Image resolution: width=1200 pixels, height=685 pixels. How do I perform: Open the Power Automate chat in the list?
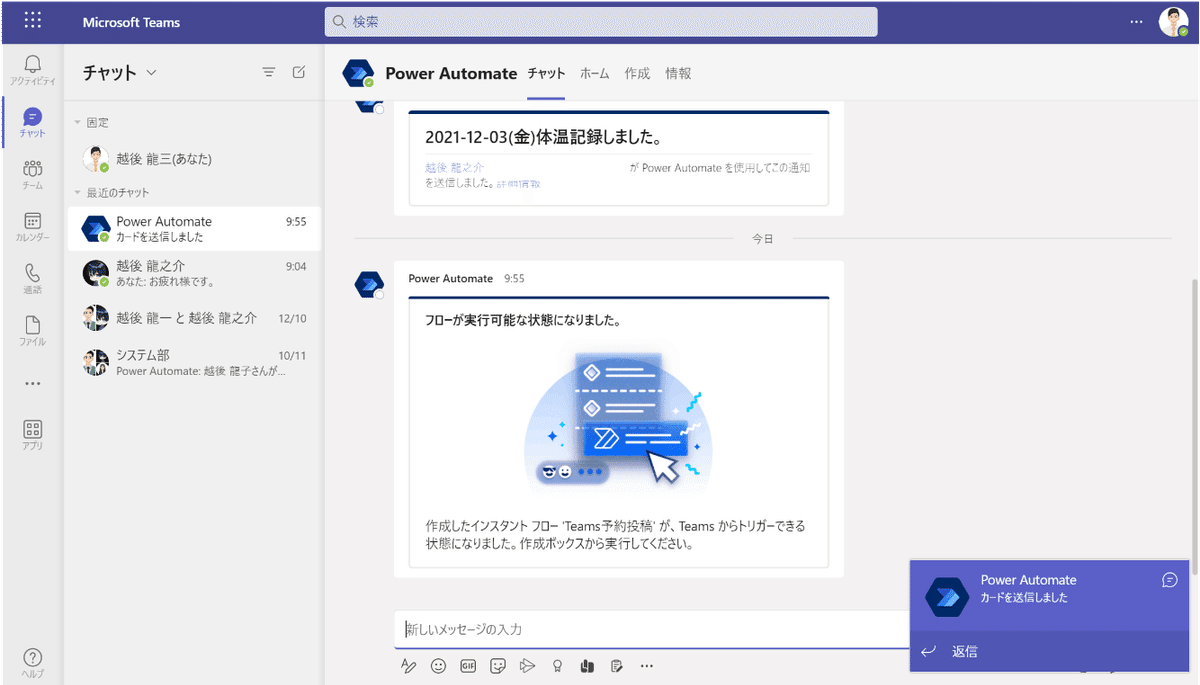tap(193, 229)
